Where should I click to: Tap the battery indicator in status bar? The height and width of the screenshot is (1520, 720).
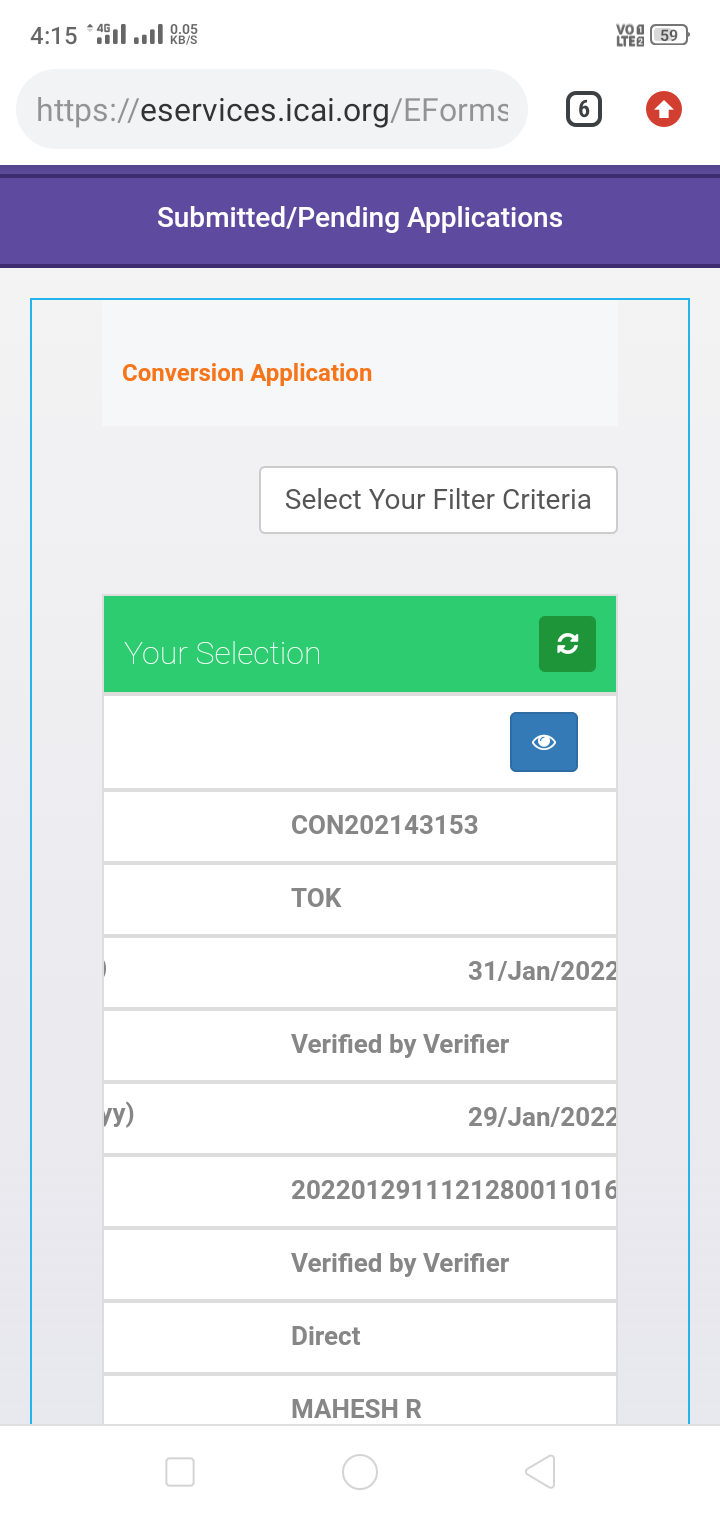tap(668, 35)
